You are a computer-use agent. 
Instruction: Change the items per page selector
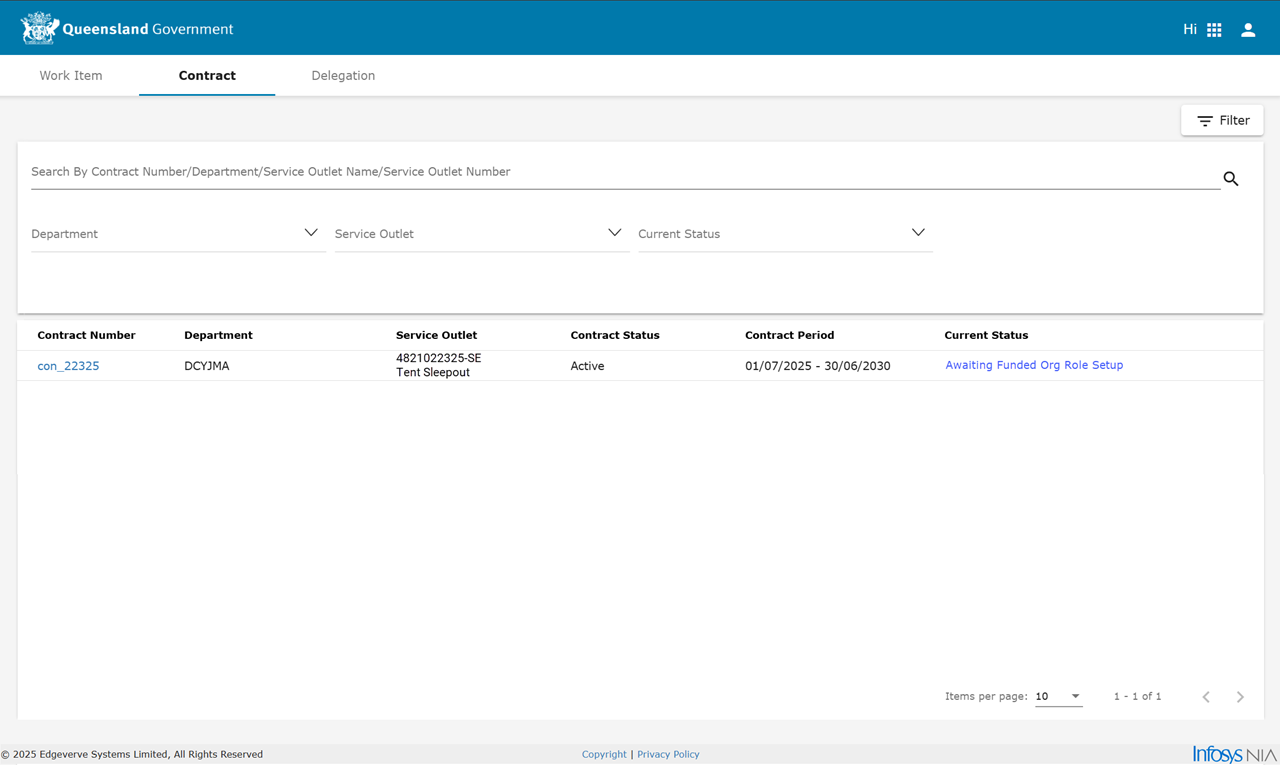(1058, 696)
